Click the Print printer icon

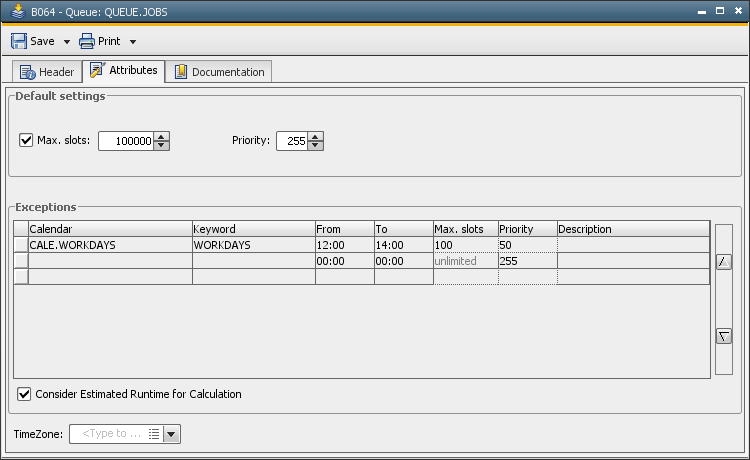(x=87, y=41)
